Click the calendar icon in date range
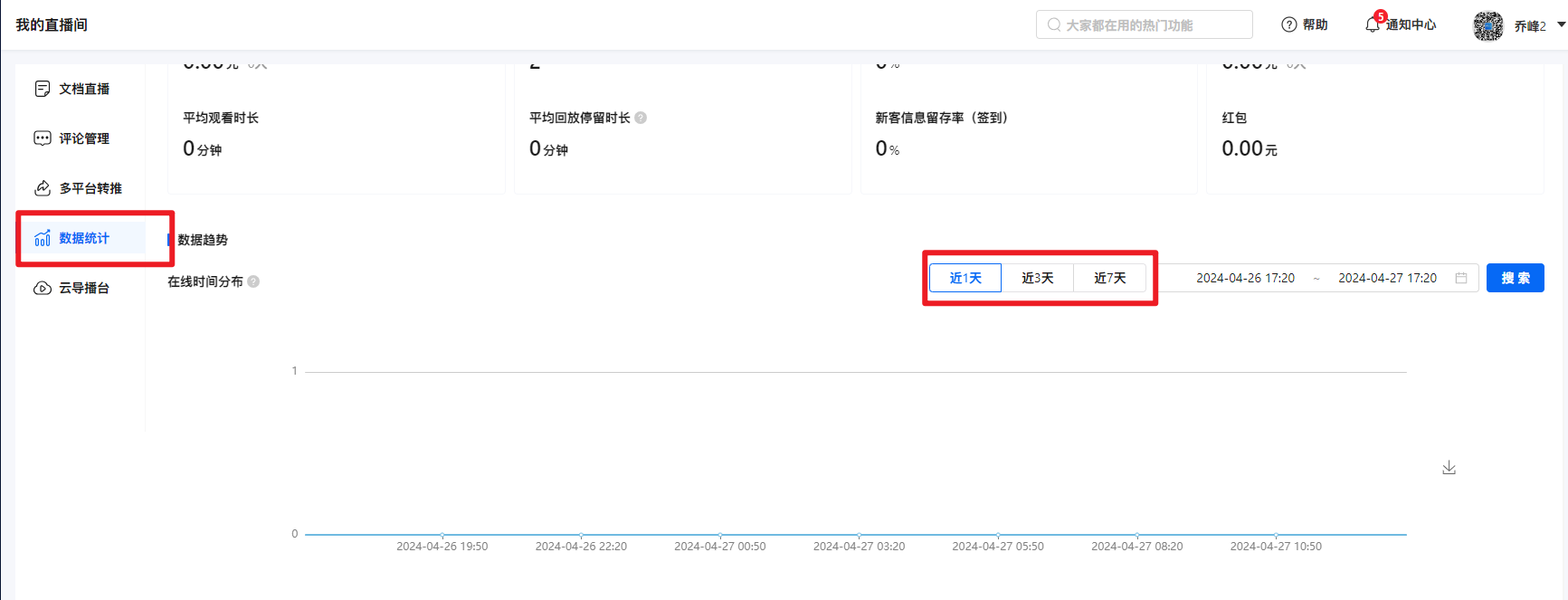Screen dimensions: 1568x600 [1460, 278]
